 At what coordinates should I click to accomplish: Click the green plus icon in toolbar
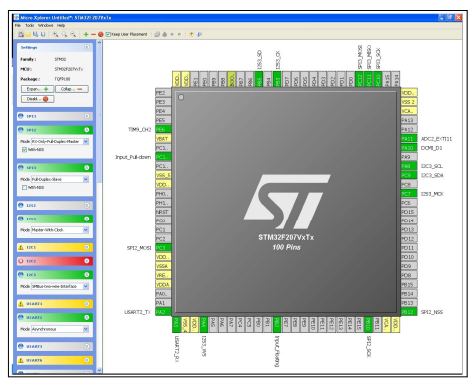tap(86, 34)
